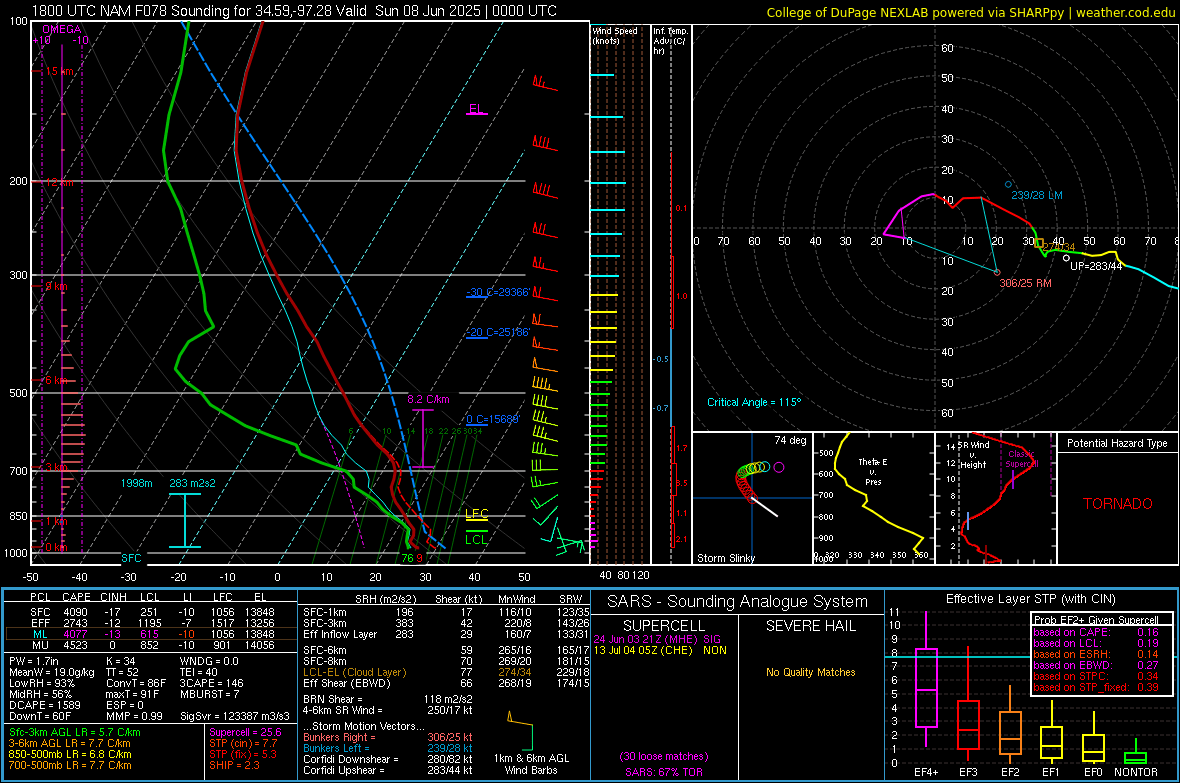This screenshot has width=1180, height=783.
Task: Click the 'Wind Speed (knots)' panel header
Action: pos(614,35)
